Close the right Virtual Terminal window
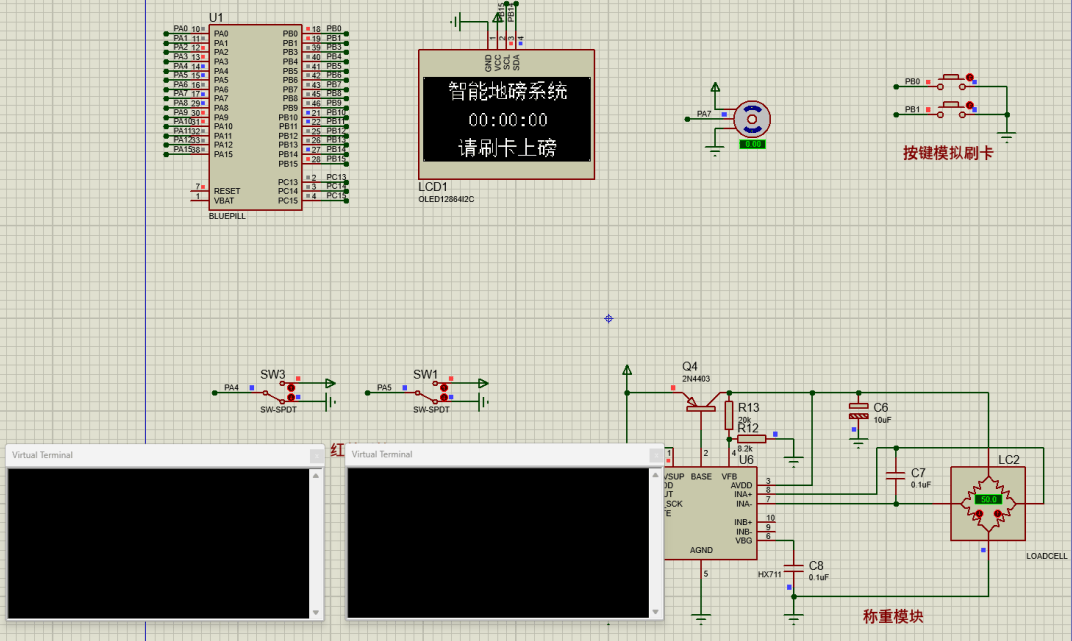The height and width of the screenshot is (641, 1072). pyautogui.click(x=656, y=455)
